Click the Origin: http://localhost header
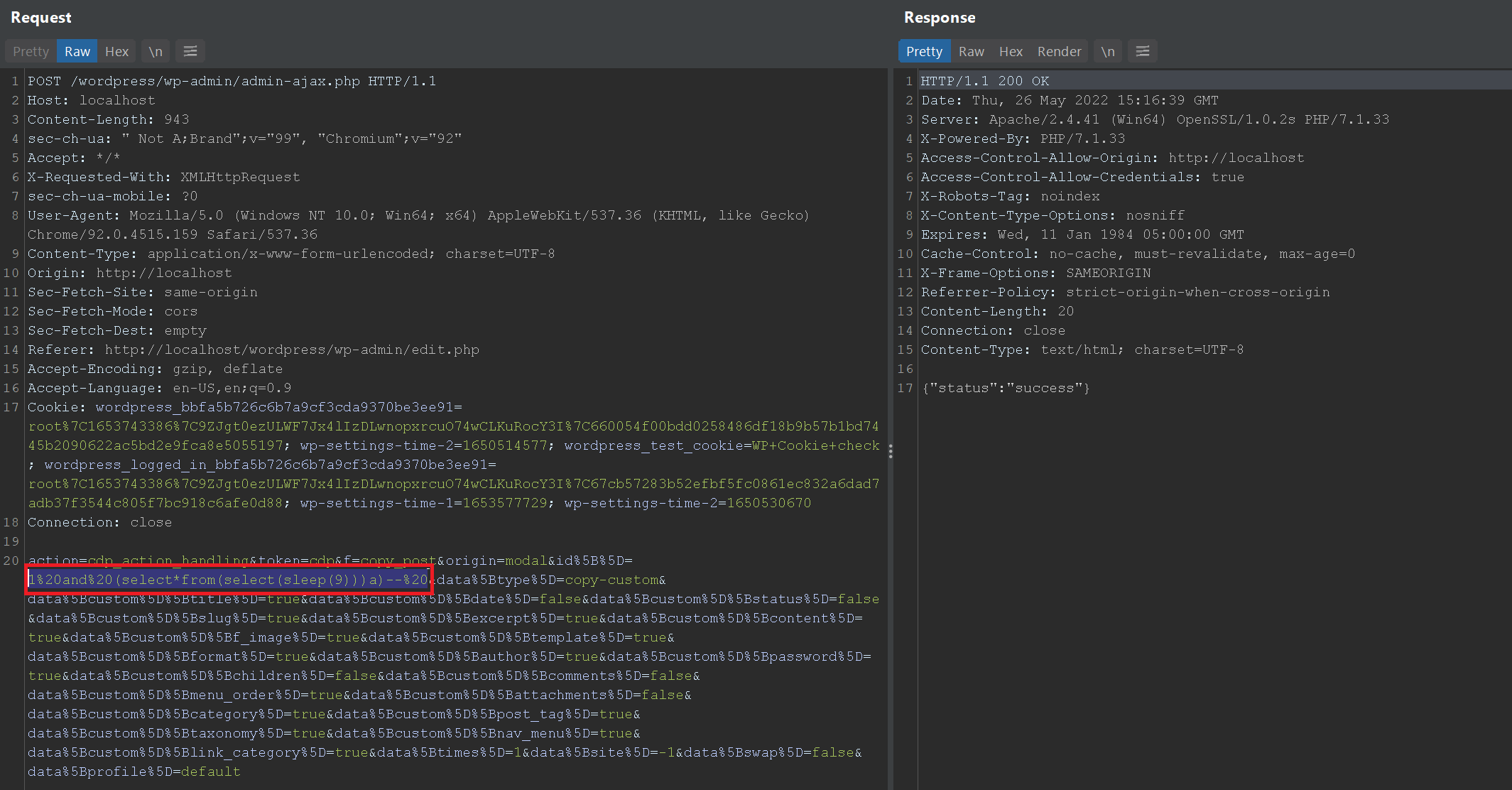 tap(130, 273)
